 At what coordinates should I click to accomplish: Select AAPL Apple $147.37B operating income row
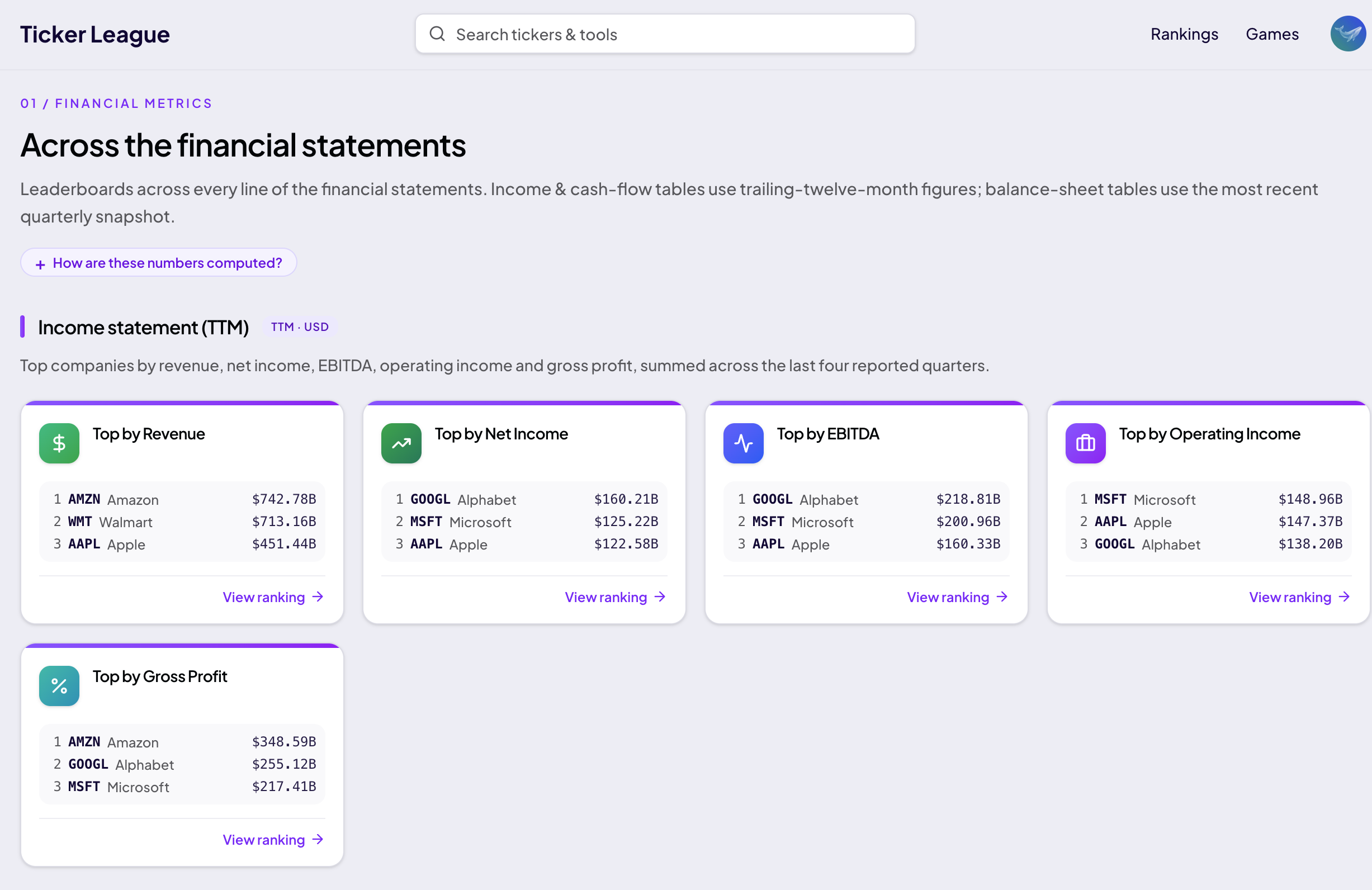click(x=1209, y=522)
